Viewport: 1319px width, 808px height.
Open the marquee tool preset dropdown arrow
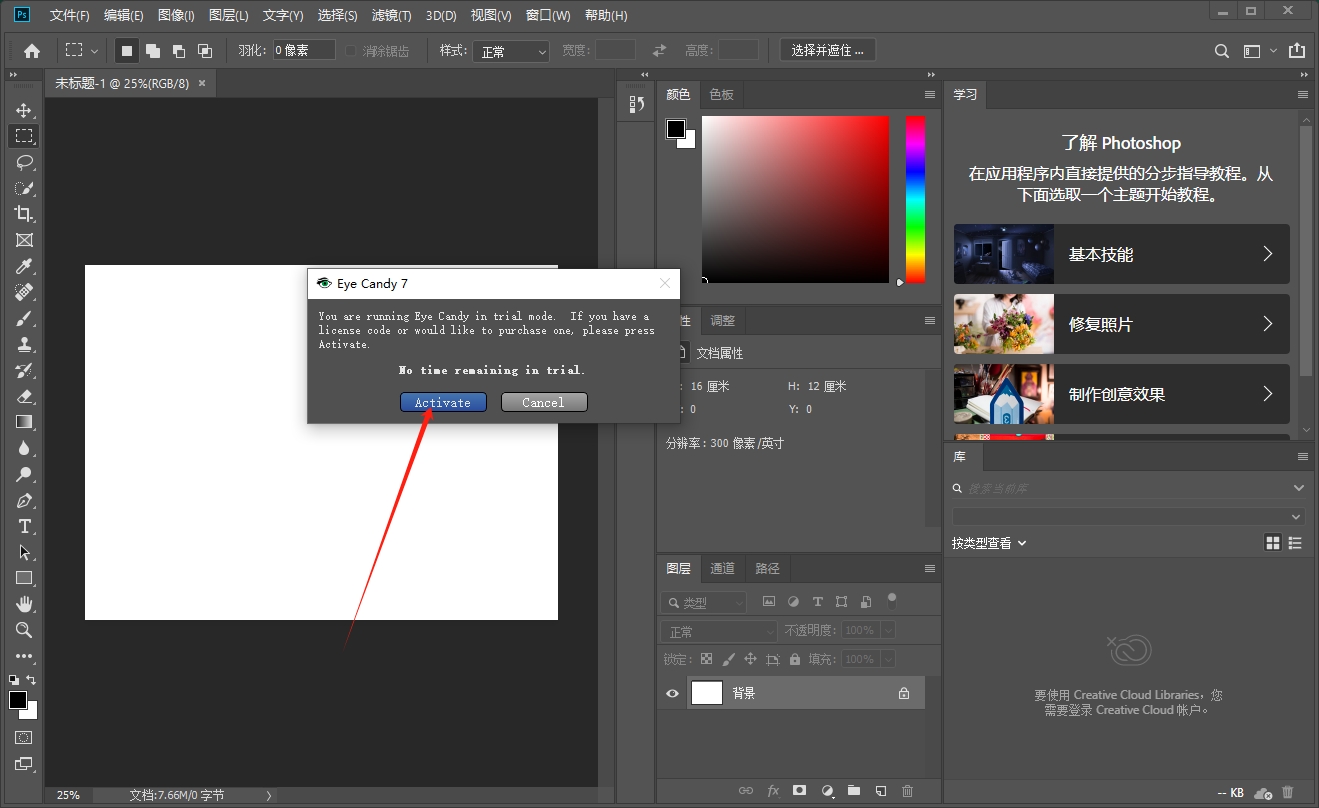tap(95, 51)
